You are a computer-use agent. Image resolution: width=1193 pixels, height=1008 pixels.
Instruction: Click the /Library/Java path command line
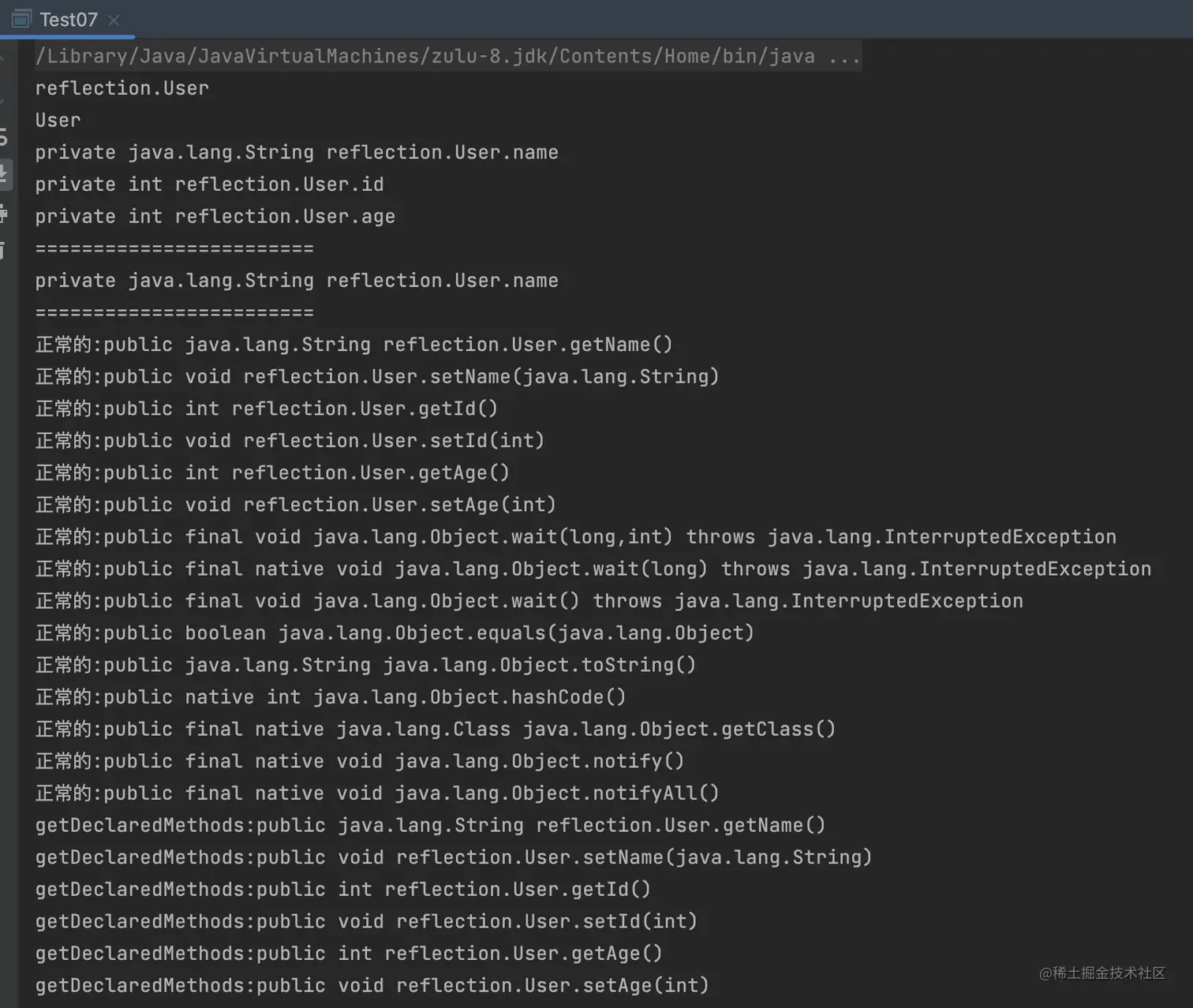(424, 57)
